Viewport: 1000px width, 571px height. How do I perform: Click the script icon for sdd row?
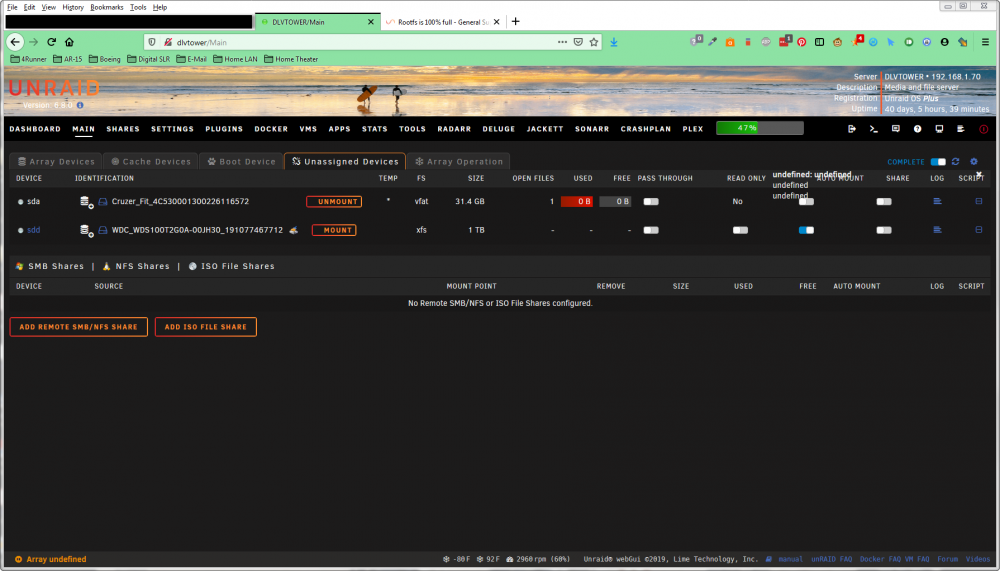[x=978, y=230]
